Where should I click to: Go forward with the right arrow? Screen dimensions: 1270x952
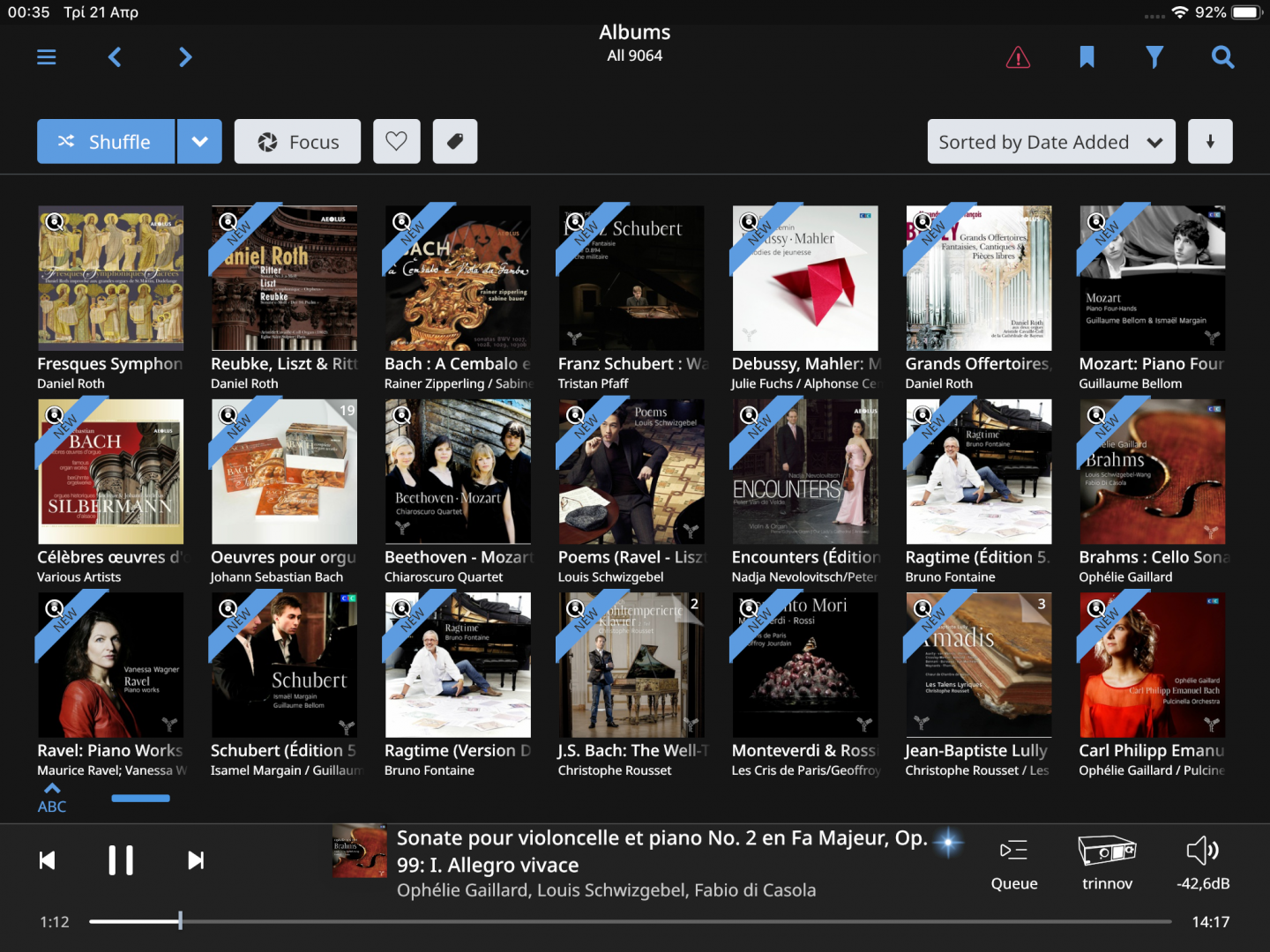(185, 57)
